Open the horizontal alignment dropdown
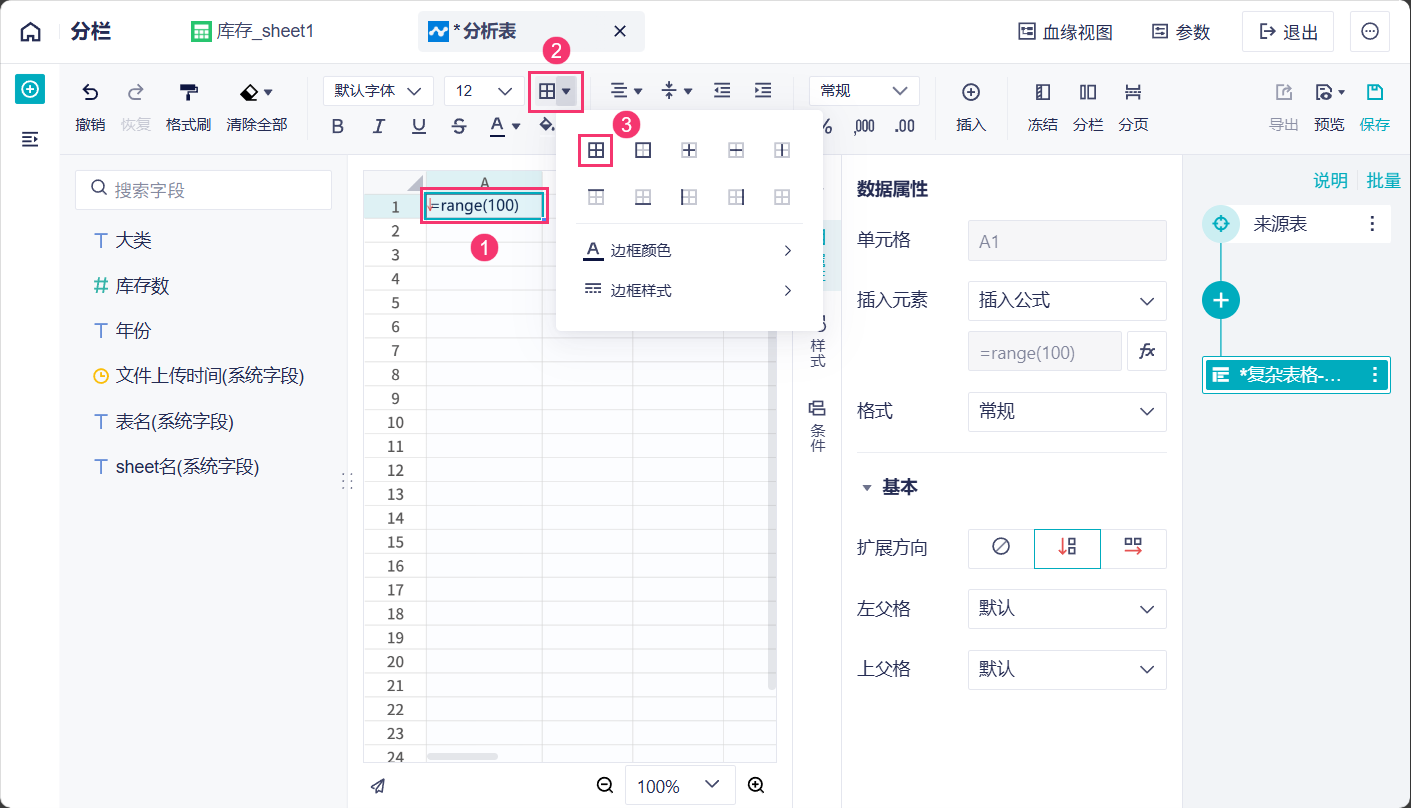Screen dimensions: 1411x808 pos(627,91)
